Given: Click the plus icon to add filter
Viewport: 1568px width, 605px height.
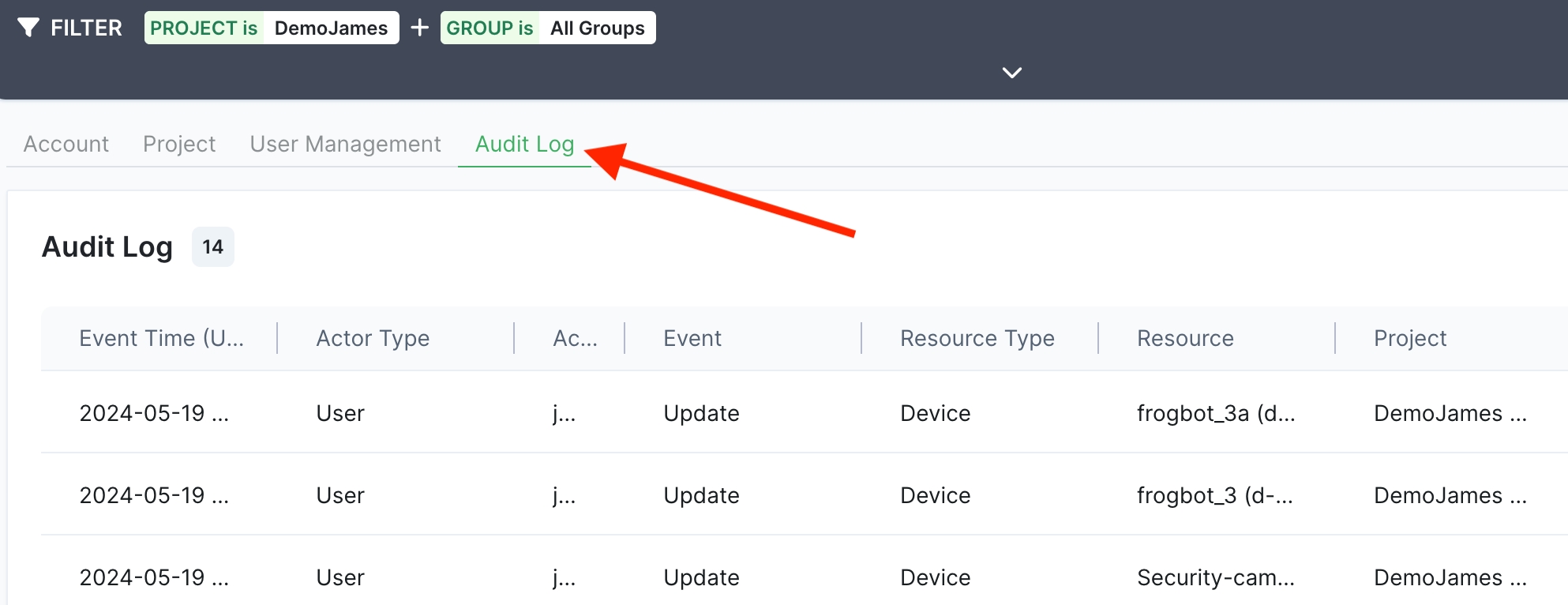Looking at the screenshot, I should click(x=420, y=28).
